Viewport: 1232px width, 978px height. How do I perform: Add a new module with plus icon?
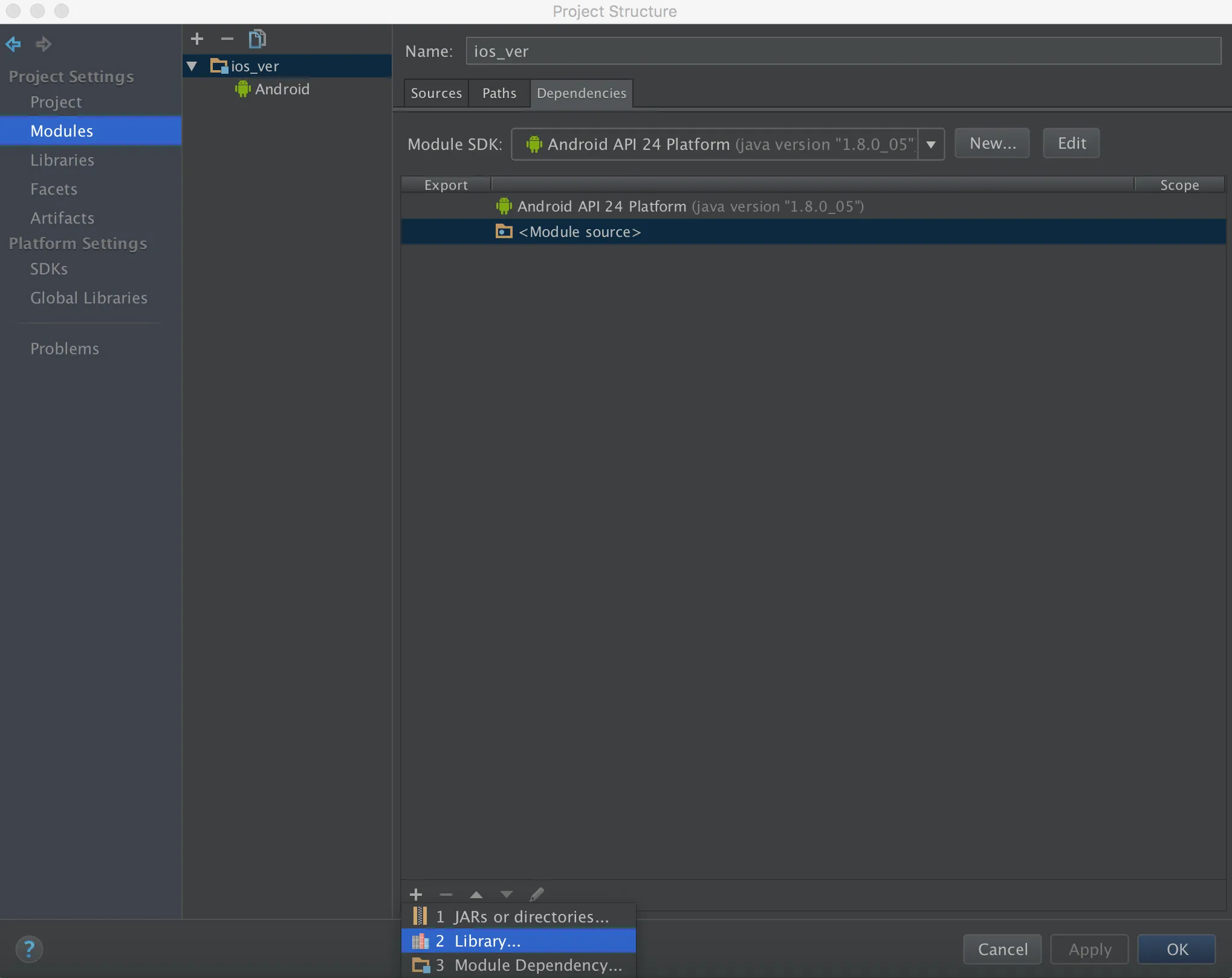pos(197,39)
